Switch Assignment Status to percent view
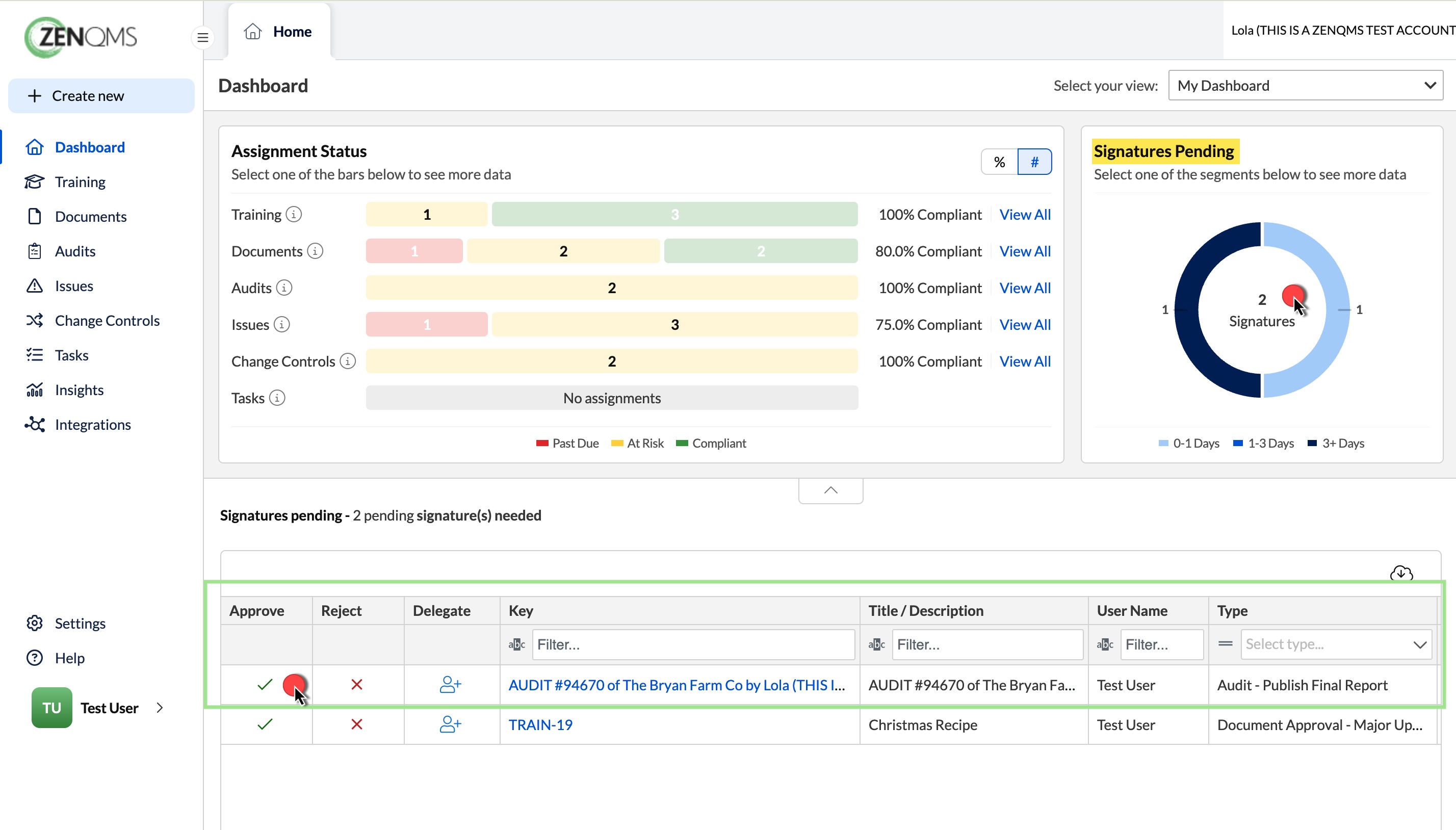 tap(999, 162)
